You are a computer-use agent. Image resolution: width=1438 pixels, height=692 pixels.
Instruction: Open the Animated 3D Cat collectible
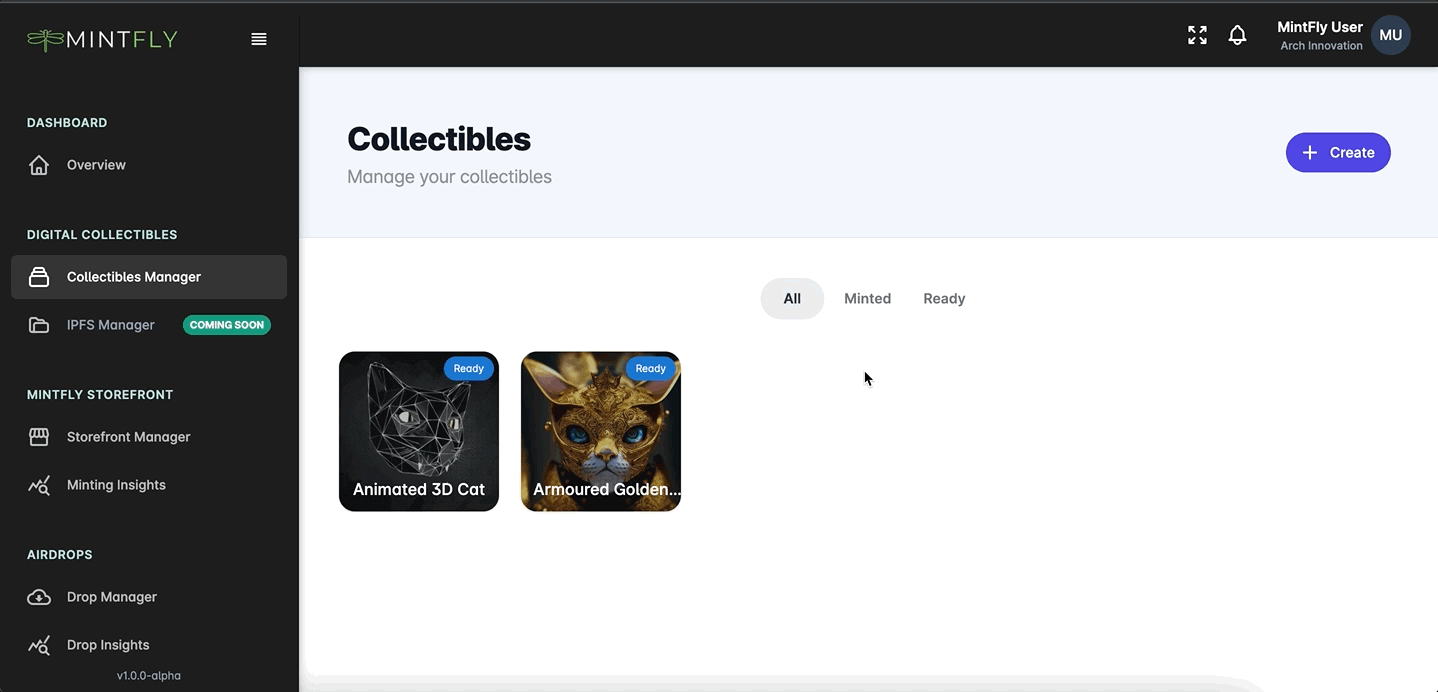(x=419, y=431)
